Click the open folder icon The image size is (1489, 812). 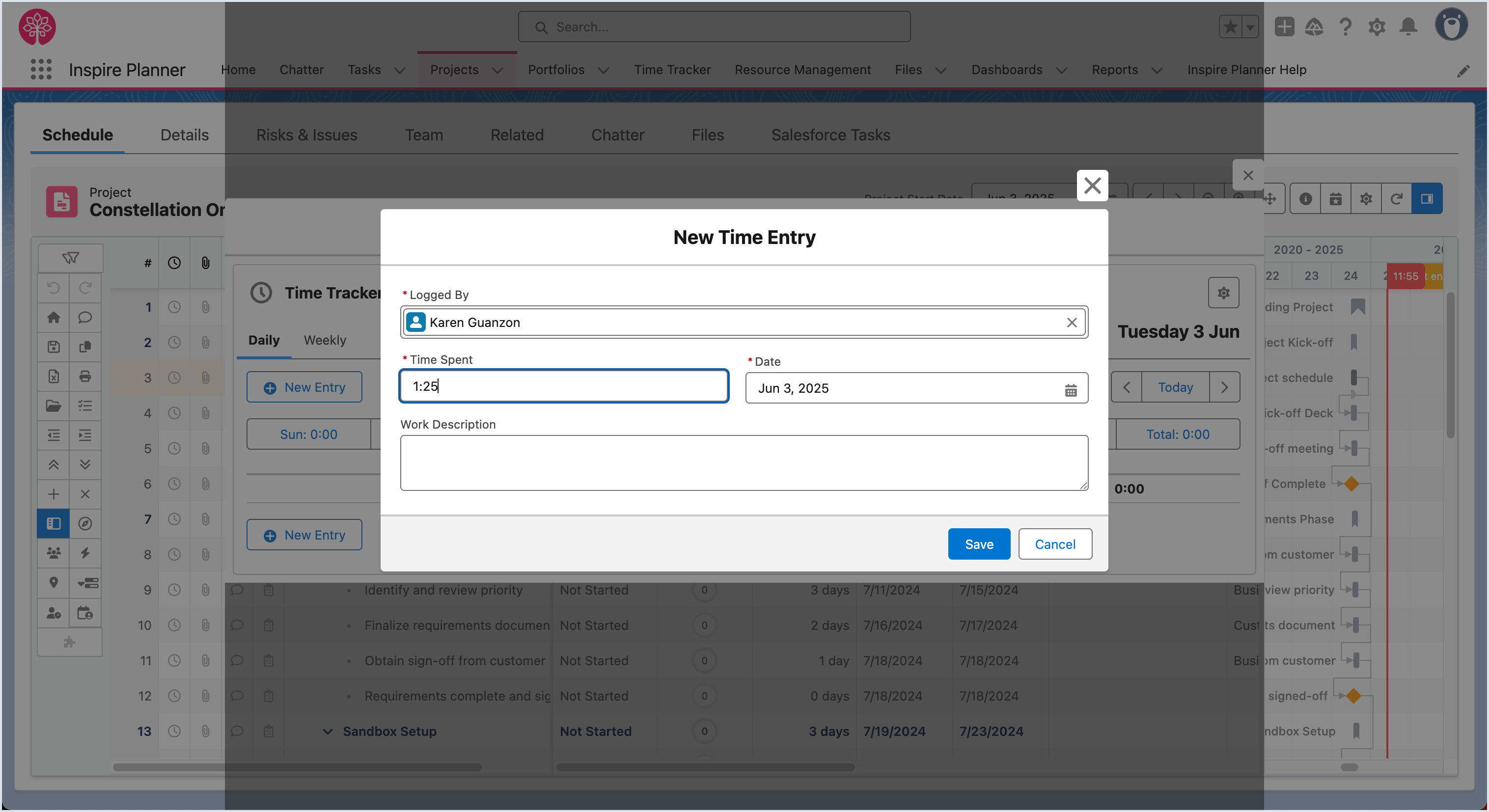point(54,406)
